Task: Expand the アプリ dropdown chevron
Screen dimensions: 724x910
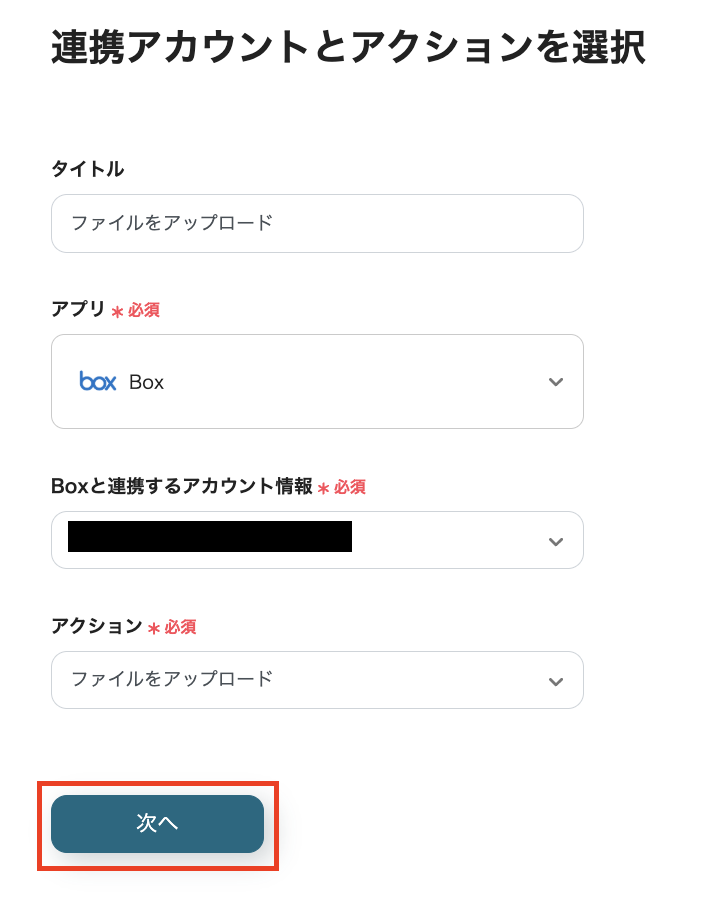Action: (x=556, y=382)
